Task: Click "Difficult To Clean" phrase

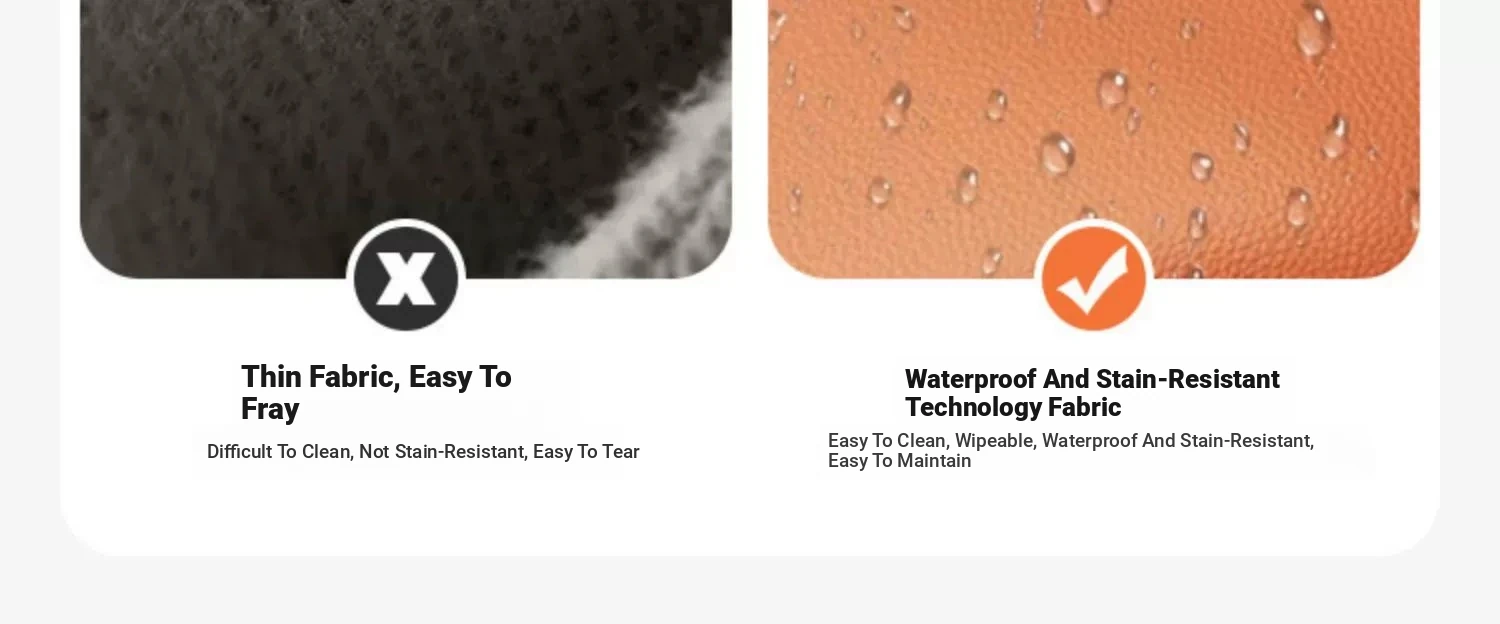Action: point(279,452)
